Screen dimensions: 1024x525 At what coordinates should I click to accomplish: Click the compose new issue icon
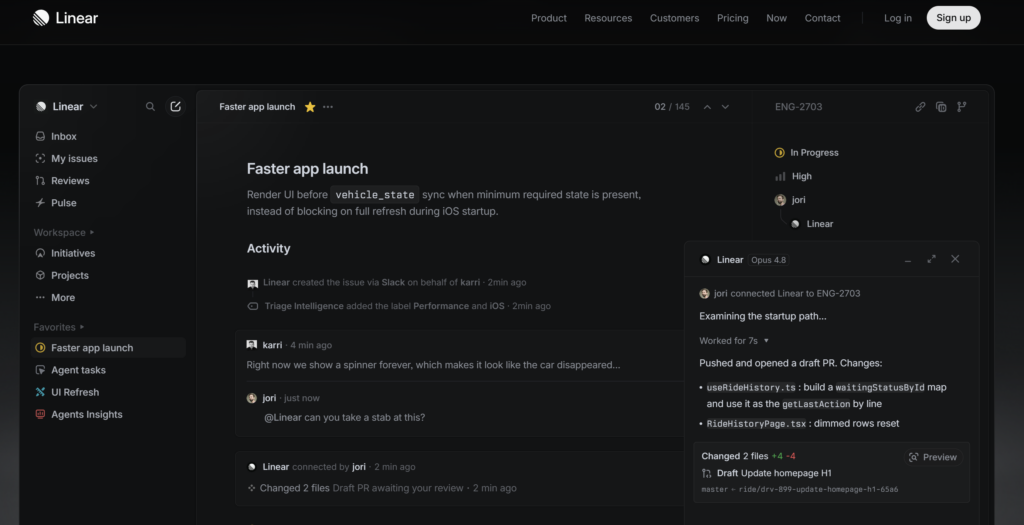176,106
